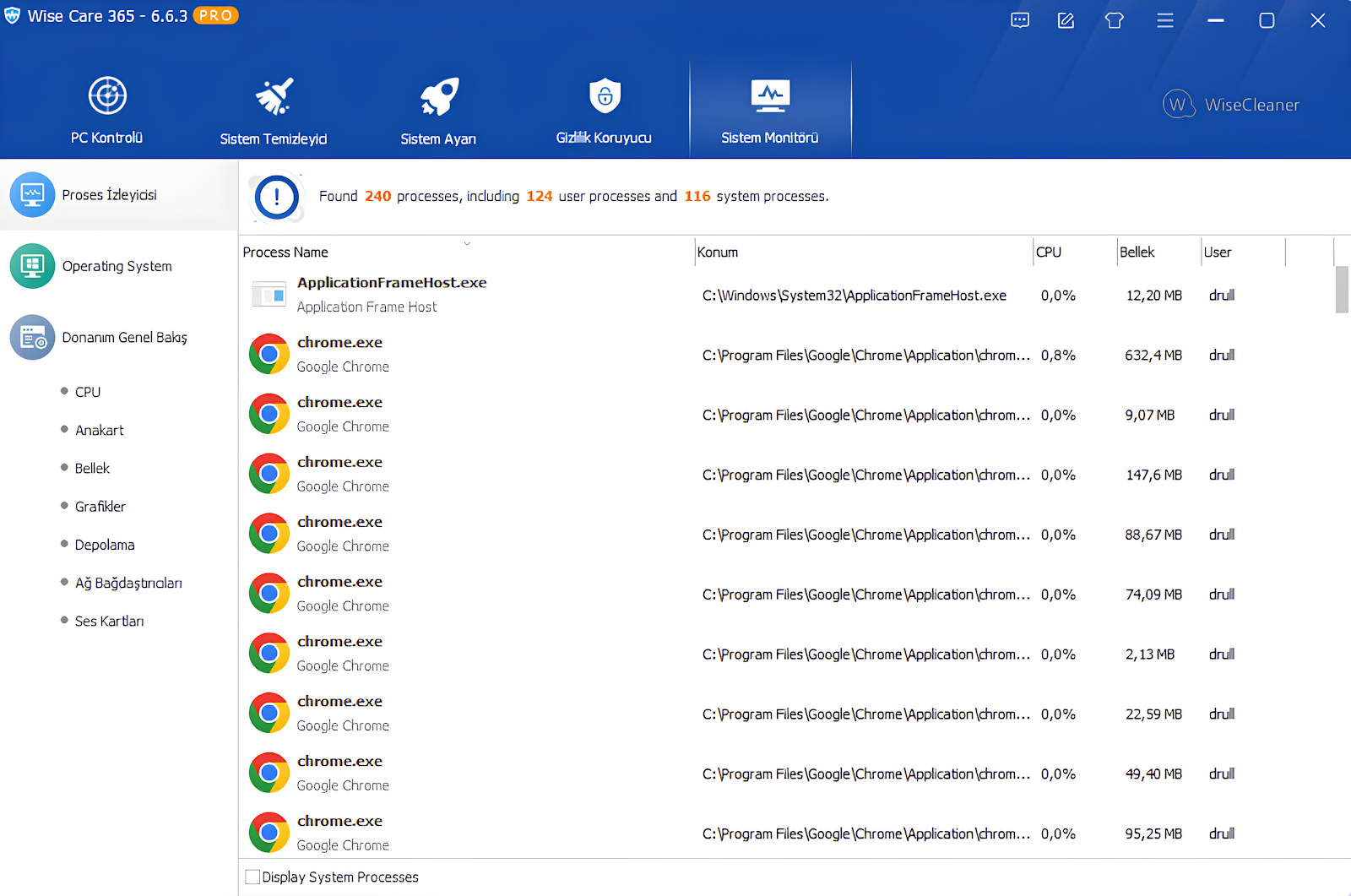Viewport: 1351px width, 896px height.
Task: Sort by Process Name column header
Action: [x=466, y=252]
